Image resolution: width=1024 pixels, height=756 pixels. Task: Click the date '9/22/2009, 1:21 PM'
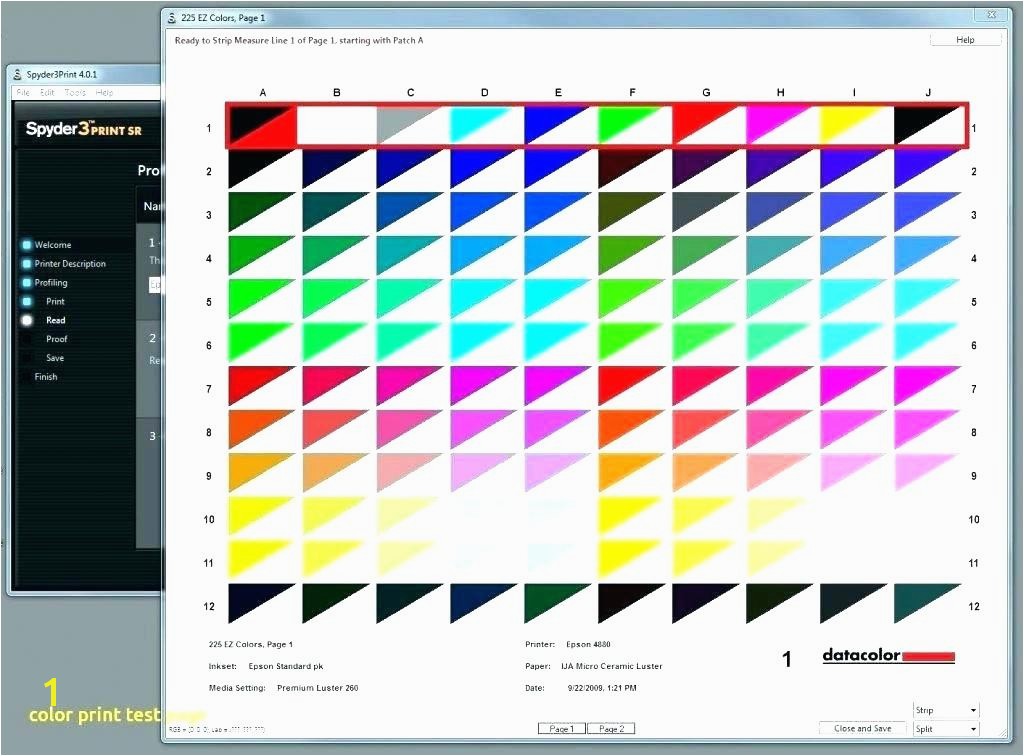tap(601, 688)
